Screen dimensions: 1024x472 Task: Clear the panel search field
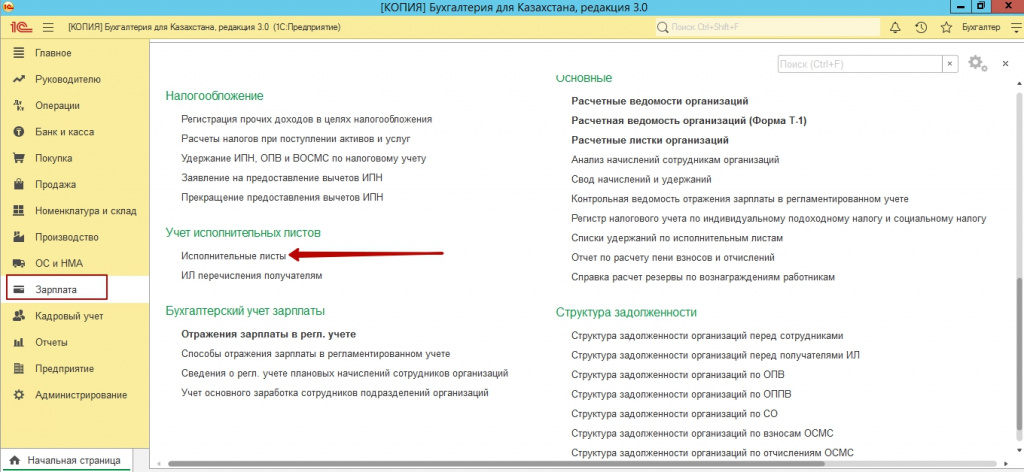point(950,64)
